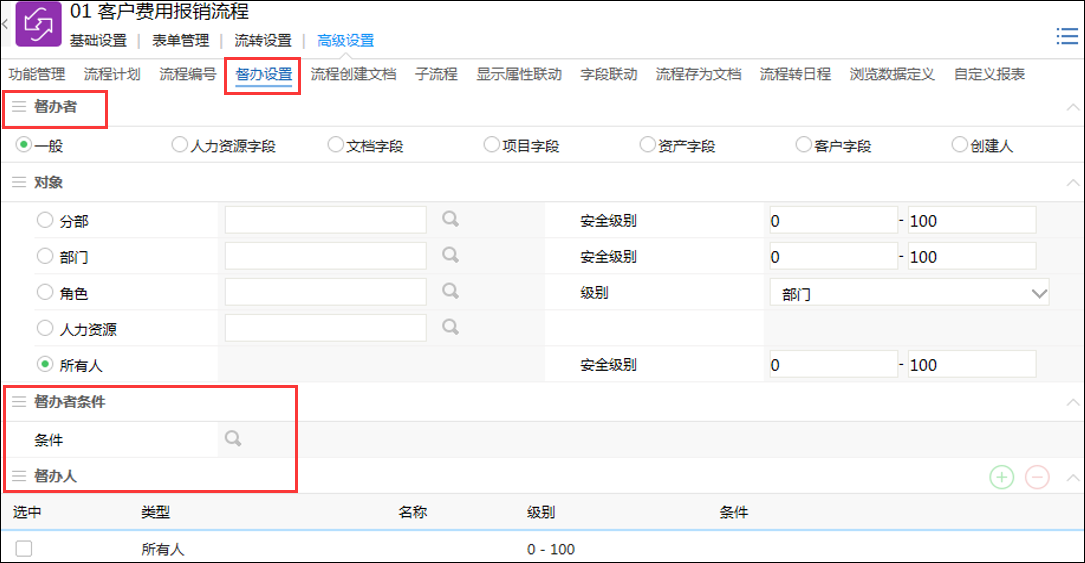Select the 资产字段 radio option

point(647,145)
